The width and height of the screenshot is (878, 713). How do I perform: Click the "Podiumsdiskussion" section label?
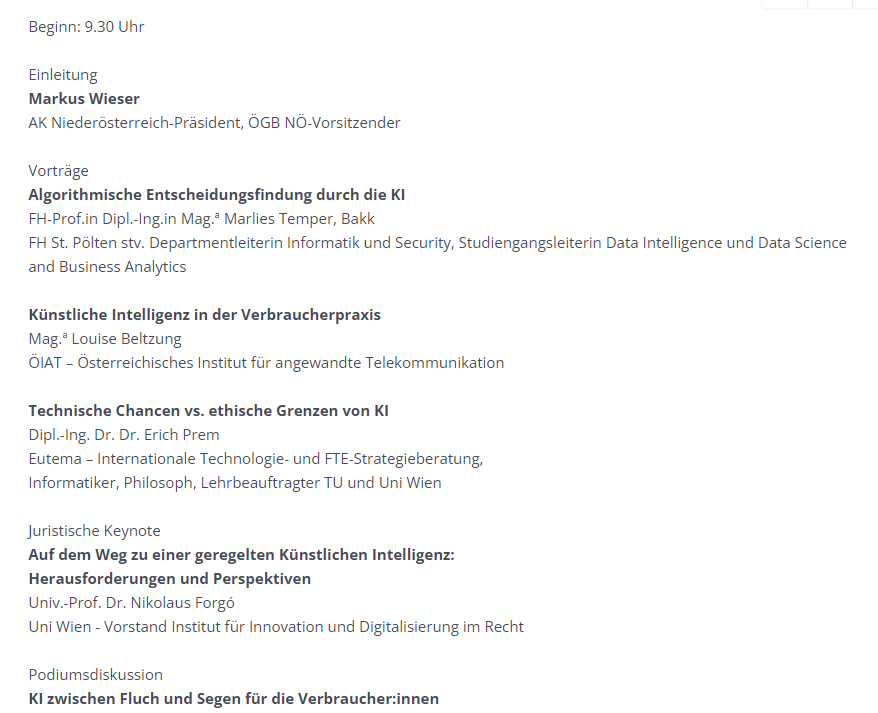pos(95,675)
